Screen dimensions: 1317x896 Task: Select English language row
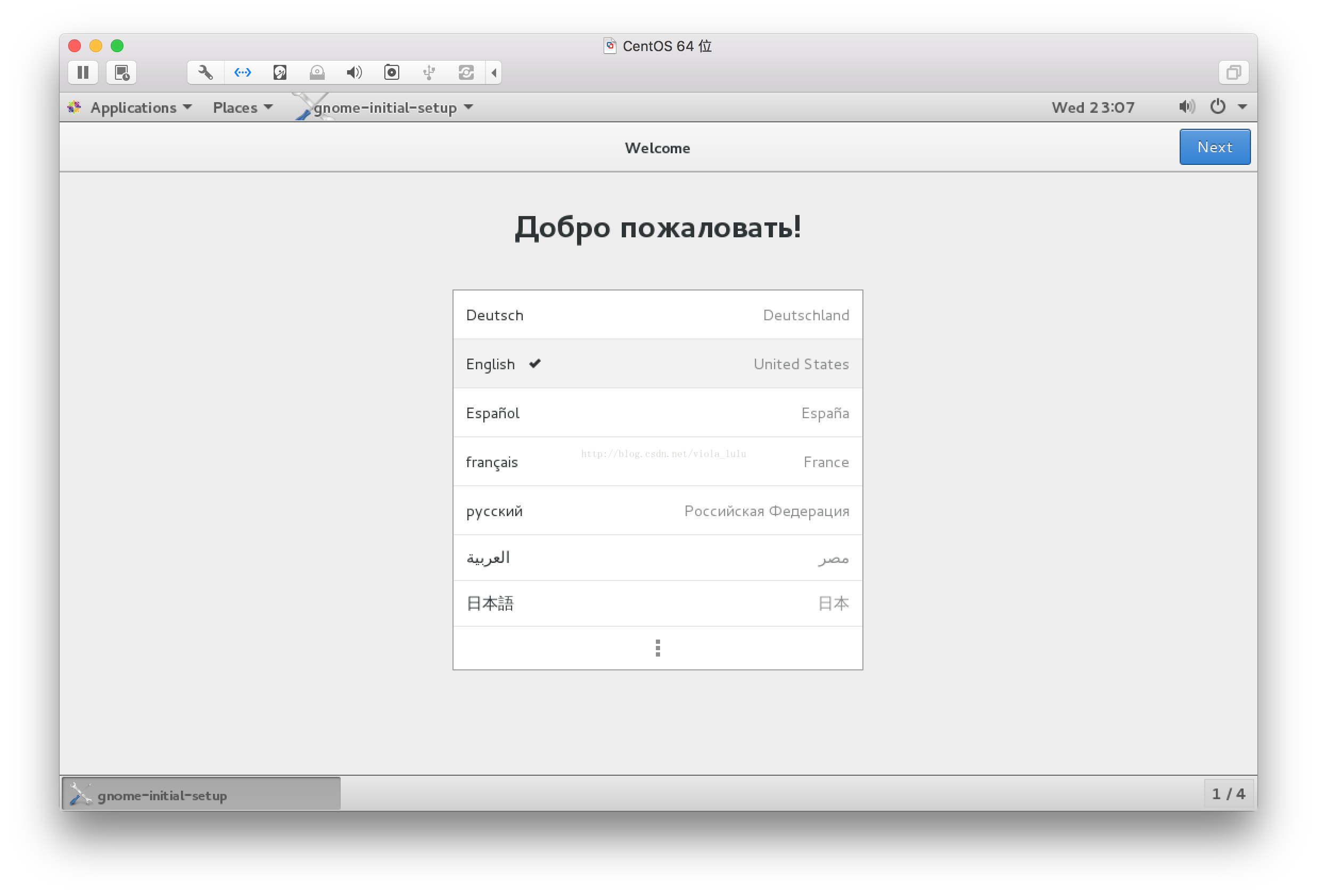point(657,363)
